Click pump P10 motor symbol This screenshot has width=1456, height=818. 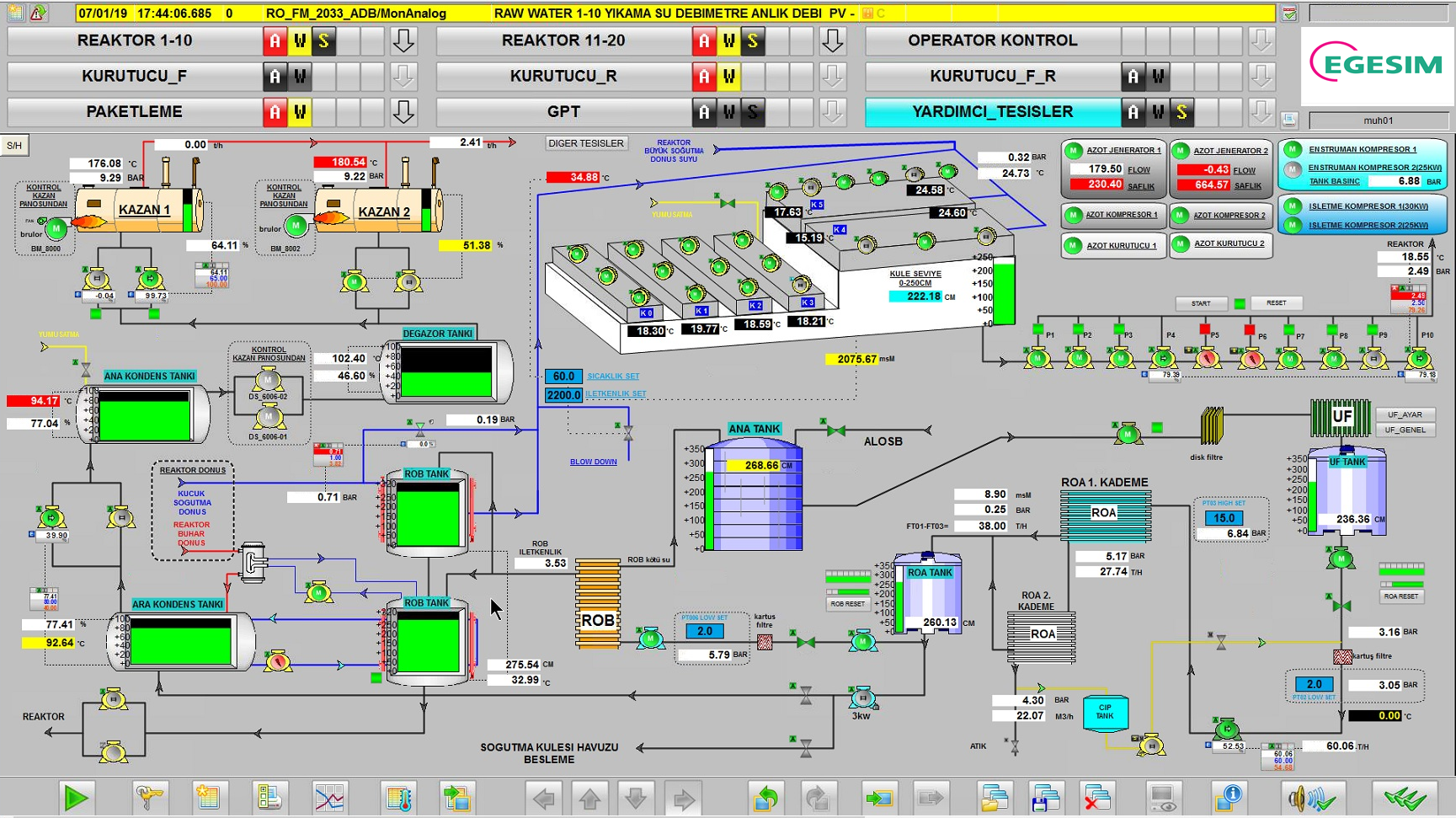tap(1419, 359)
